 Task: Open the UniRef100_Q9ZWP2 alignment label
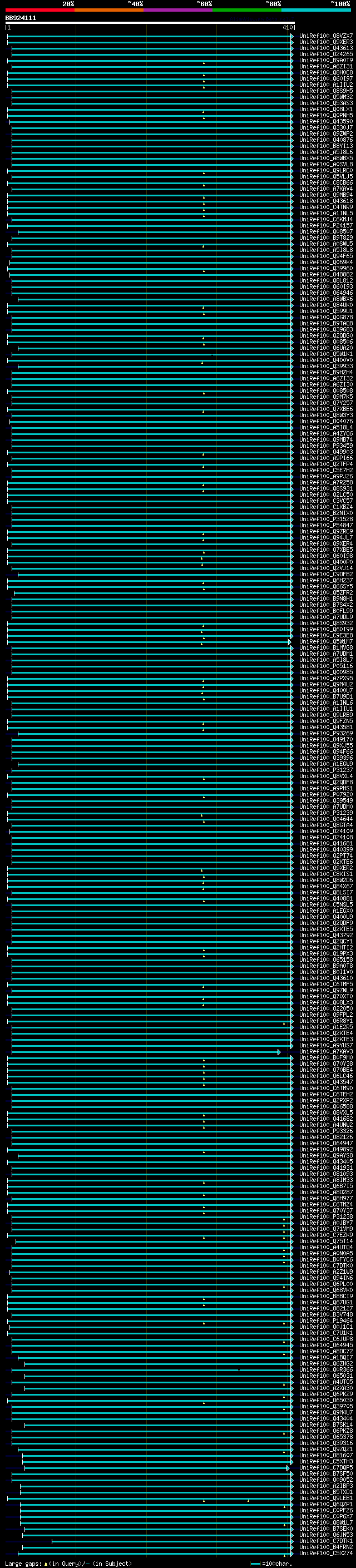tap(326, 134)
